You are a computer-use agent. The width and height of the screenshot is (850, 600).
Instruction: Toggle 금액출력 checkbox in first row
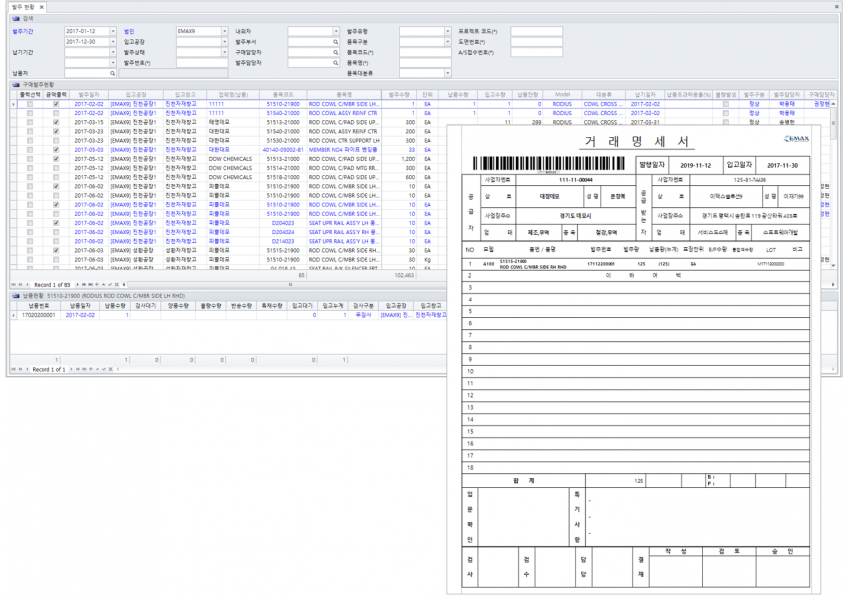pyautogui.click(x=56, y=103)
